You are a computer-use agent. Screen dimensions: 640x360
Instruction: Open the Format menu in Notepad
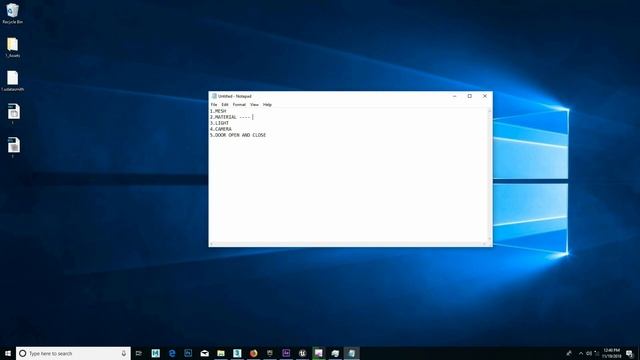[x=239, y=105]
